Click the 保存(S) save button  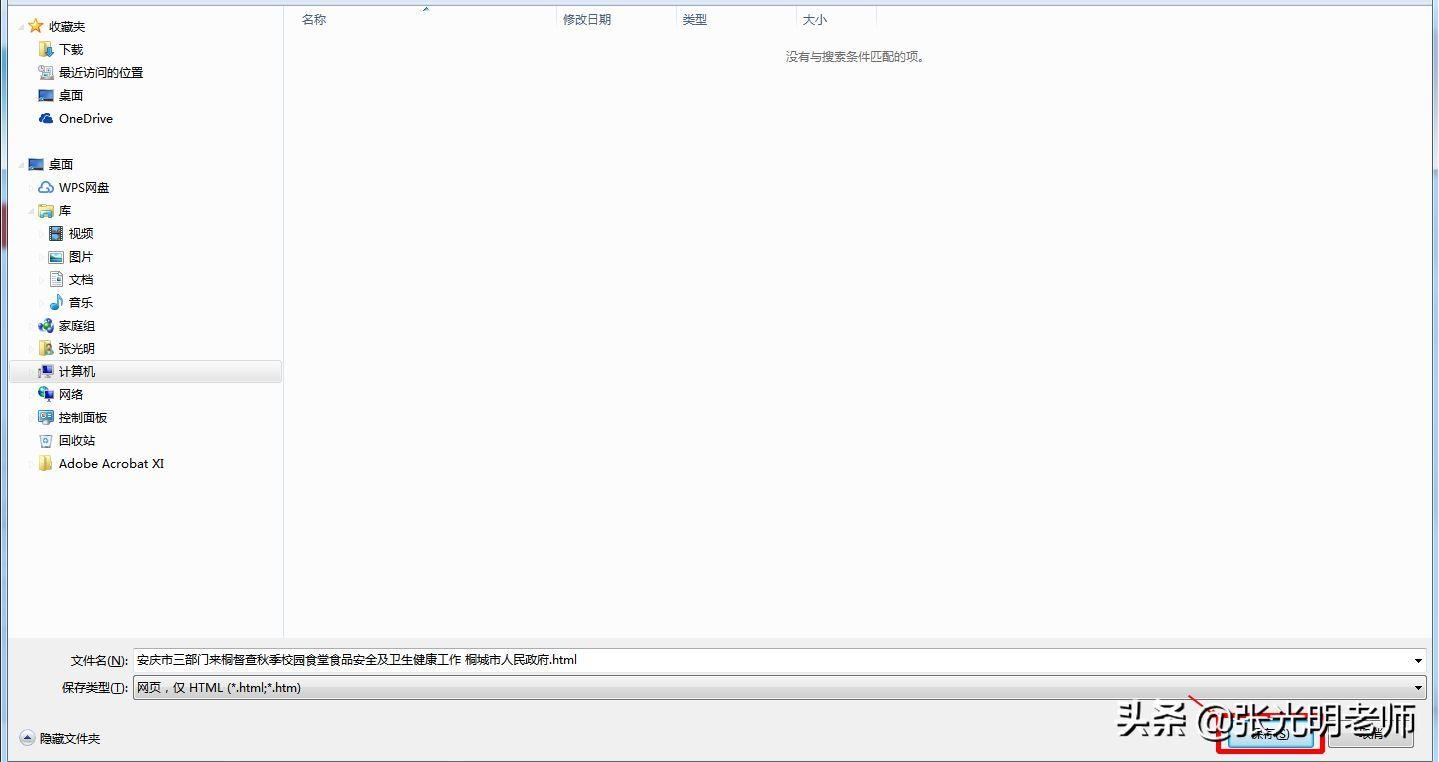1270,734
